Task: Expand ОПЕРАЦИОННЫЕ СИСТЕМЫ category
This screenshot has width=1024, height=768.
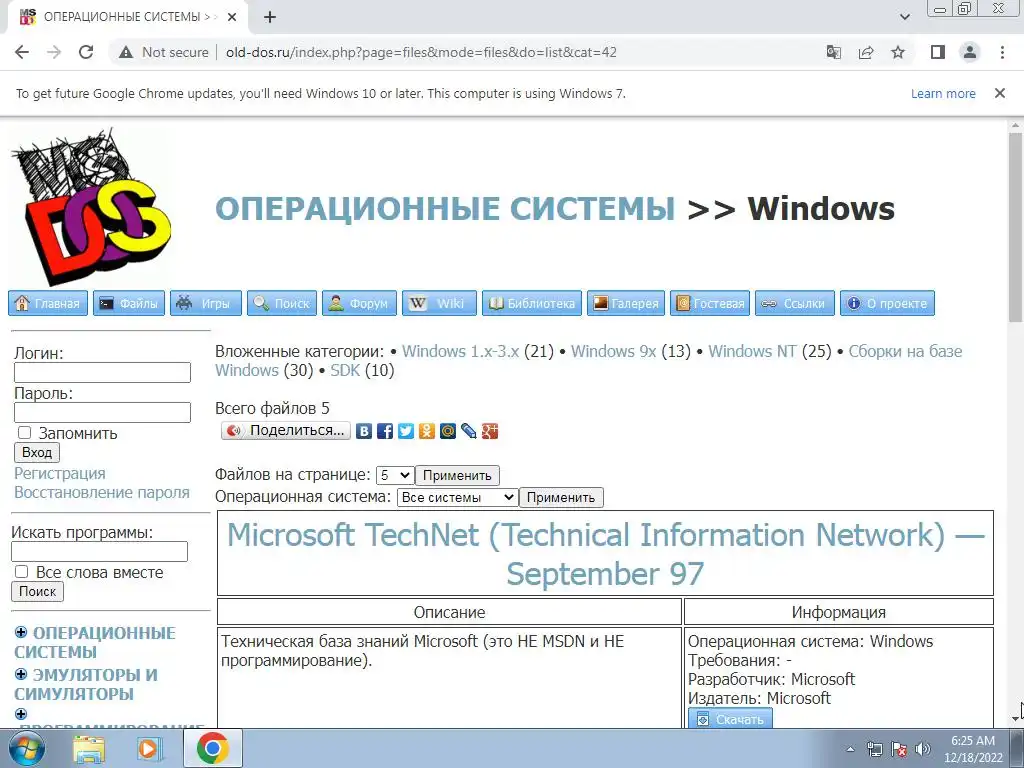Action: [21, 632]
